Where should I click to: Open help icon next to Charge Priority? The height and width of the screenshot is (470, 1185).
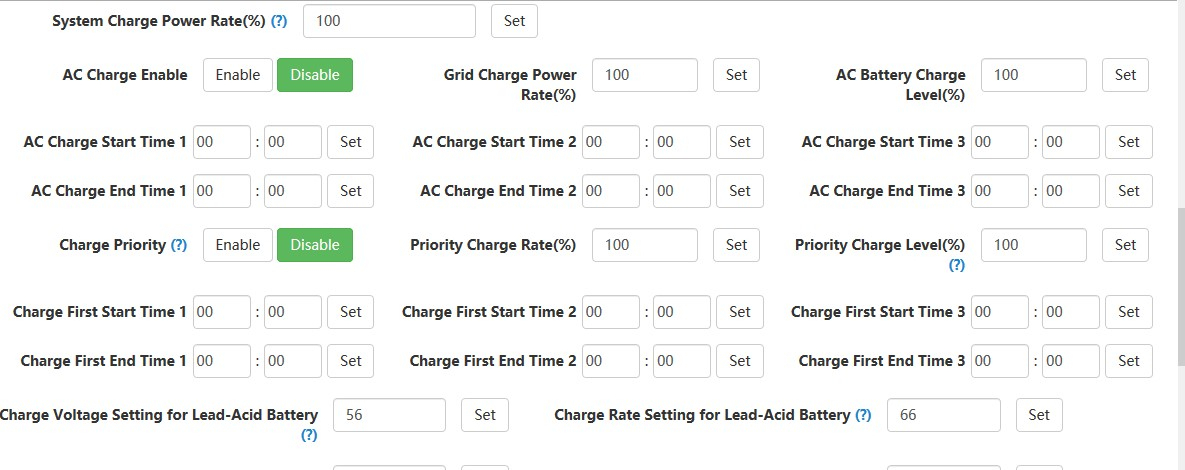pyautogui.click(x=179, y=245)
